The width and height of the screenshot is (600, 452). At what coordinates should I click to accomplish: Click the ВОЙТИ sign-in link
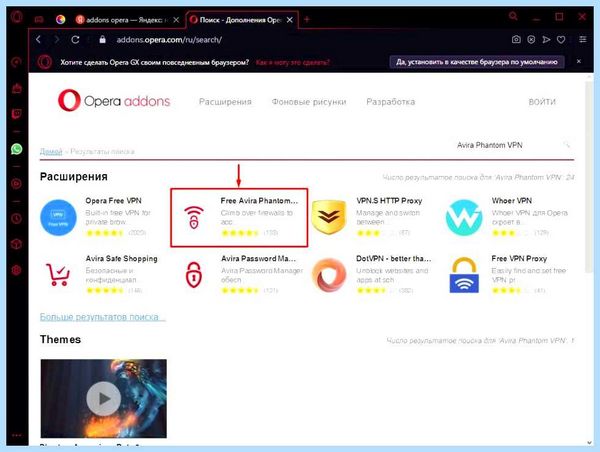coord(542,102)
